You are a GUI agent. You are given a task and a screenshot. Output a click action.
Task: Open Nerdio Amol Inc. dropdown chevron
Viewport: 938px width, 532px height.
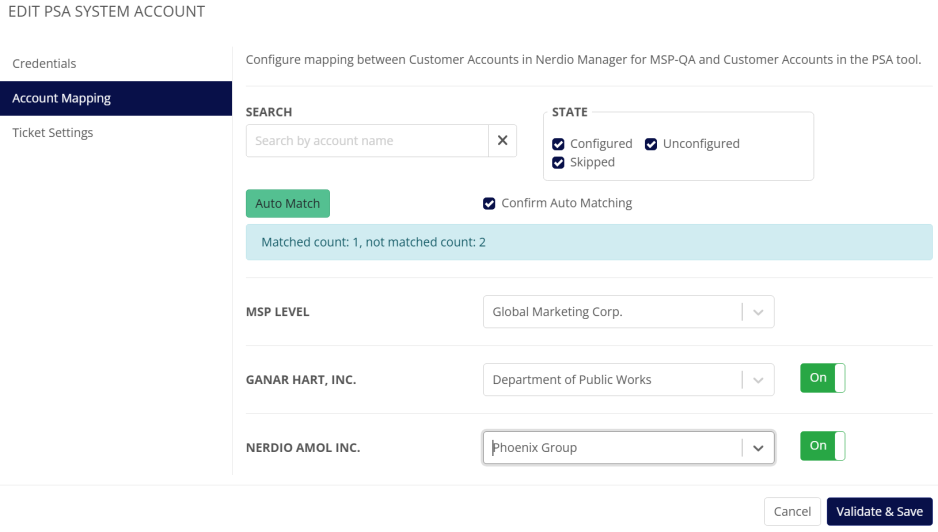coord(758,448)
